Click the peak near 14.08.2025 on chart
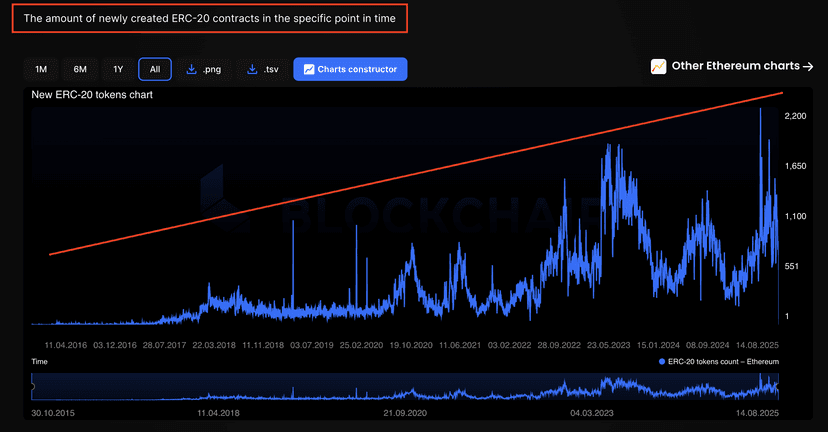 760,110
